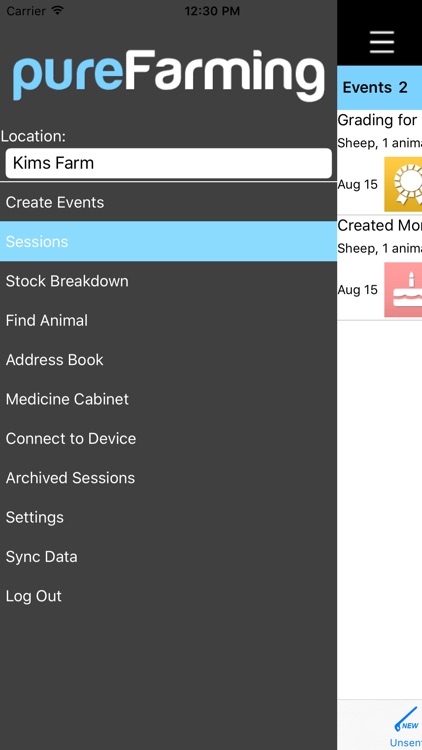Tap the Carrier status label

(x=26, y=11)
